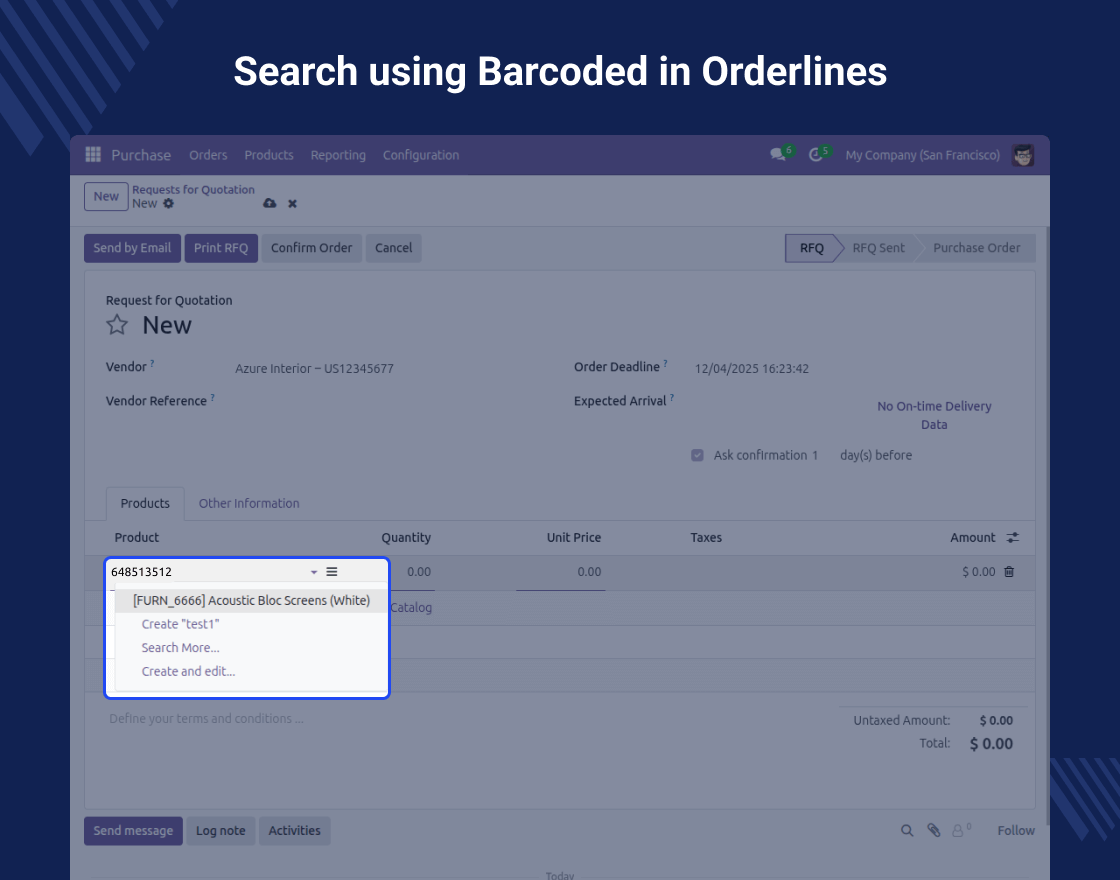Image resolution: width=1120 pixels, height=880 pixels.
Task: Switch to the Other Information tab
Action: click(249, 504)
